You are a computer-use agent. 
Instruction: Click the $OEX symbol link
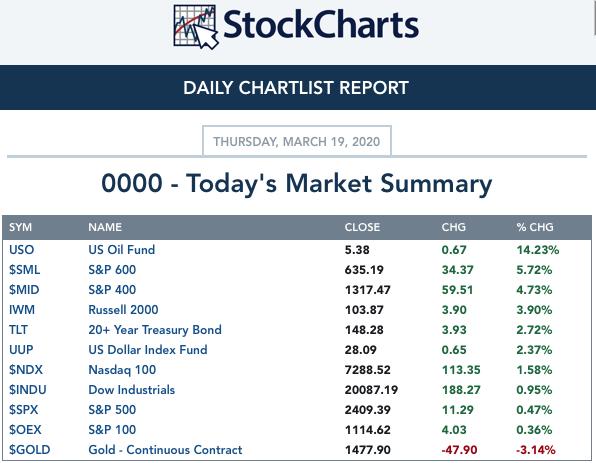25,430
